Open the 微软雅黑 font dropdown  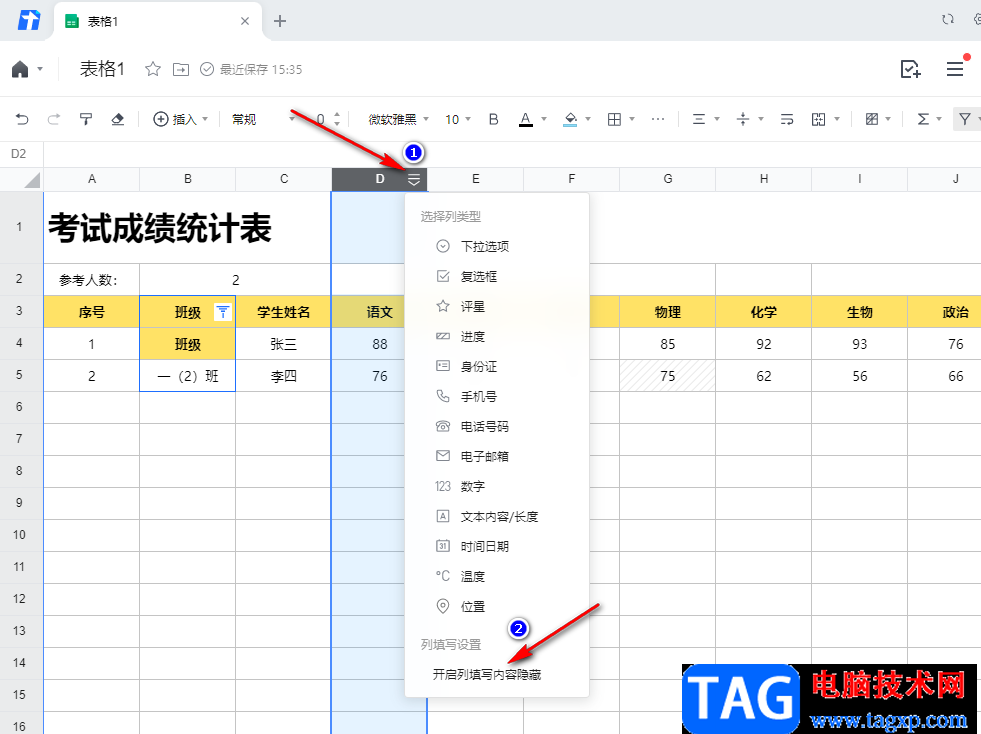399,119
